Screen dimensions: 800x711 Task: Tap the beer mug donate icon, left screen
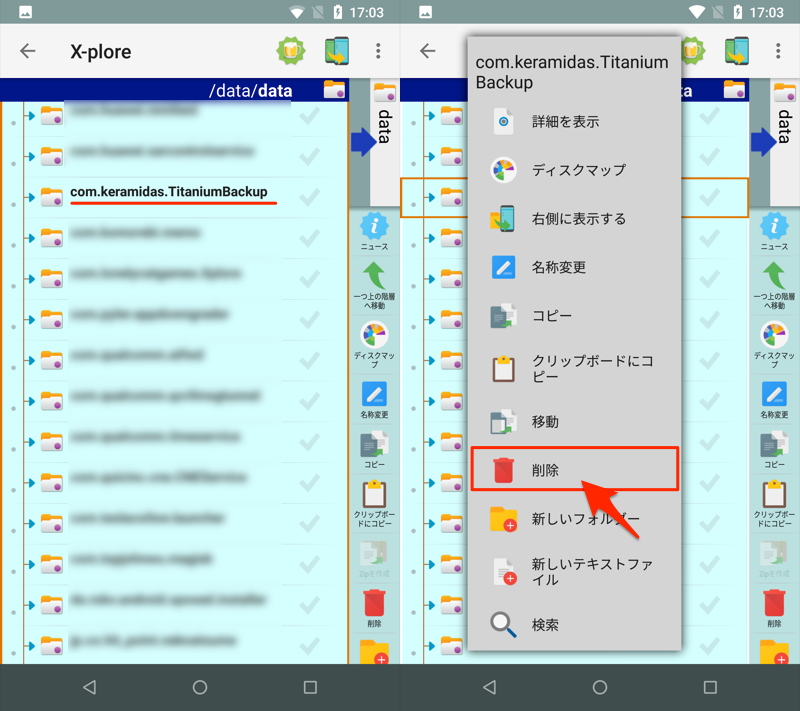tap(291, 51)
